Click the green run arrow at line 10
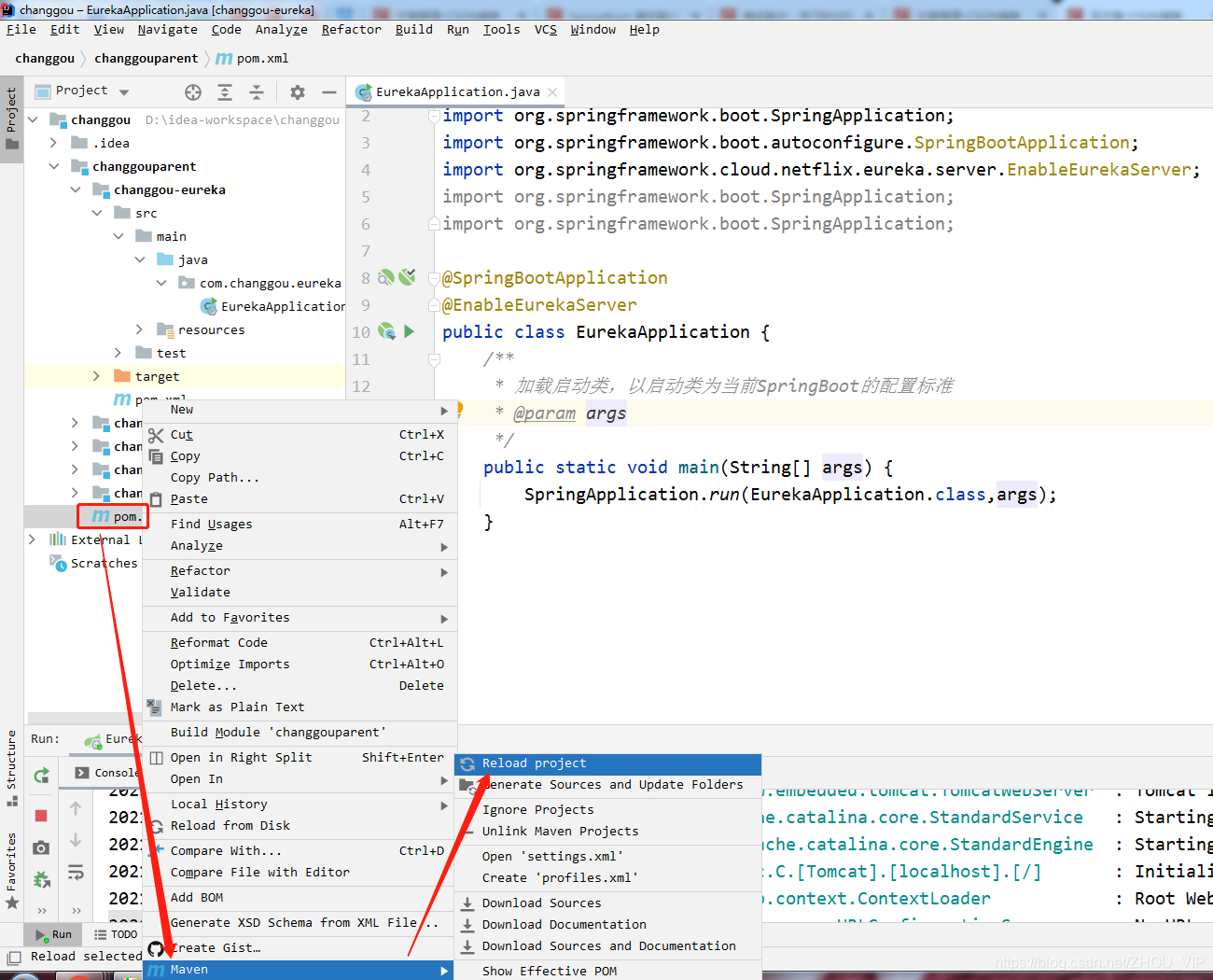Image resolution: width=1213 pixels, height=980 pixels. (409, 331)
